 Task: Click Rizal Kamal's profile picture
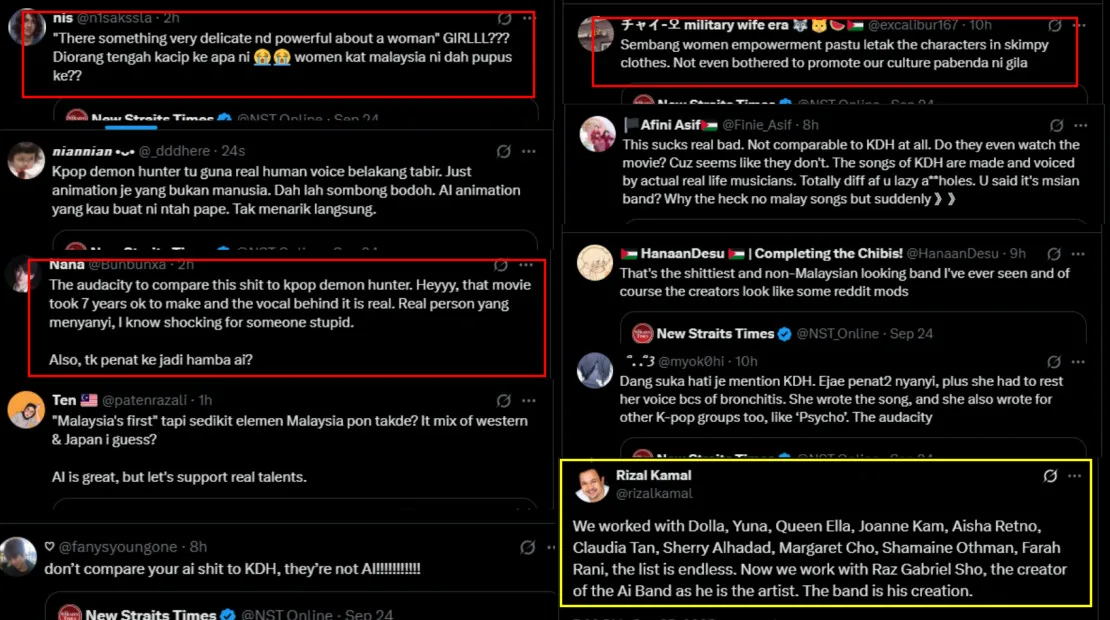pos(594,485)
